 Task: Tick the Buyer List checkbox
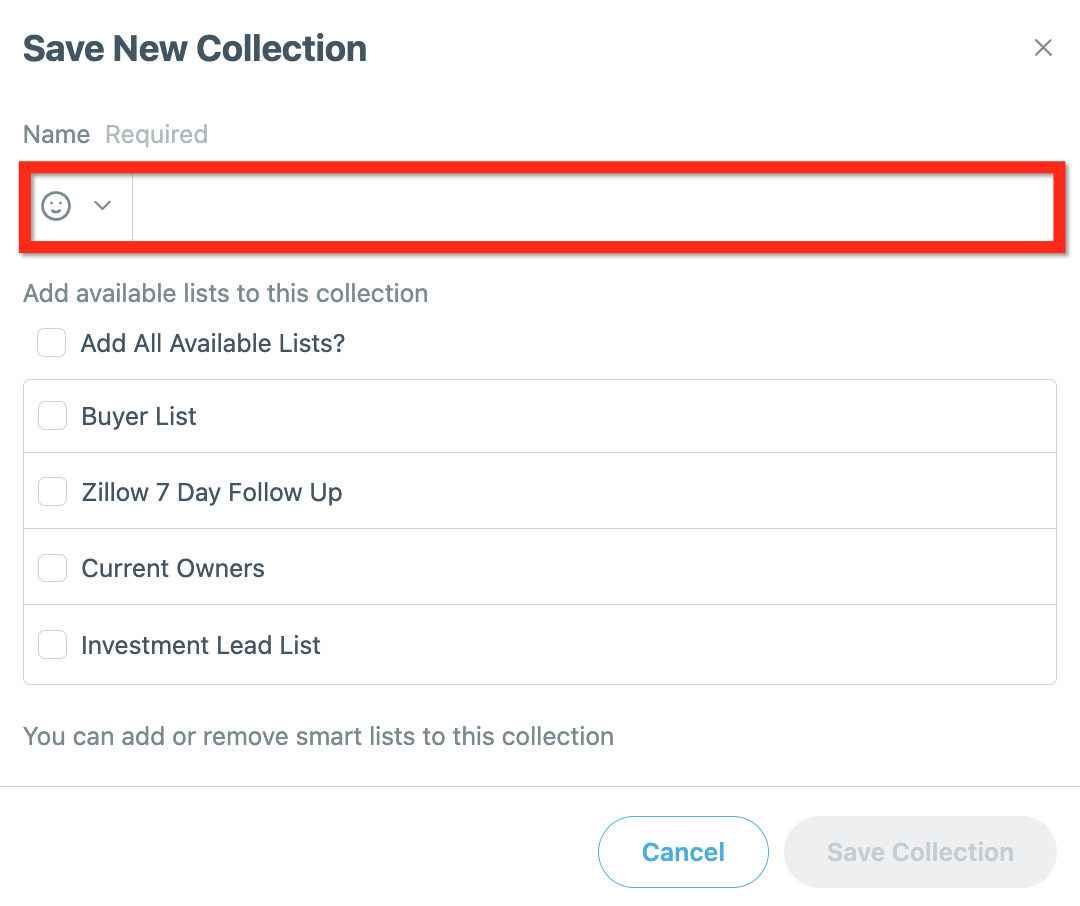tap(52, 416)
